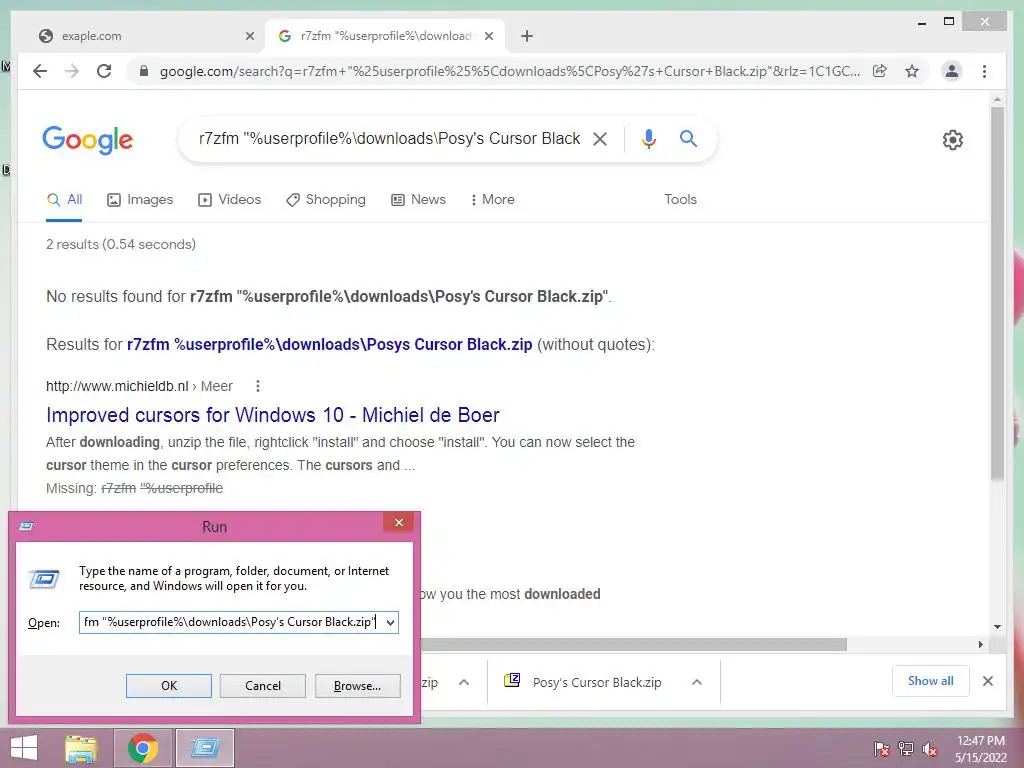Share this page from address bar
The width and height of the screenshot is (1024, 768).
pyautogui.click(x=880, y=71)
